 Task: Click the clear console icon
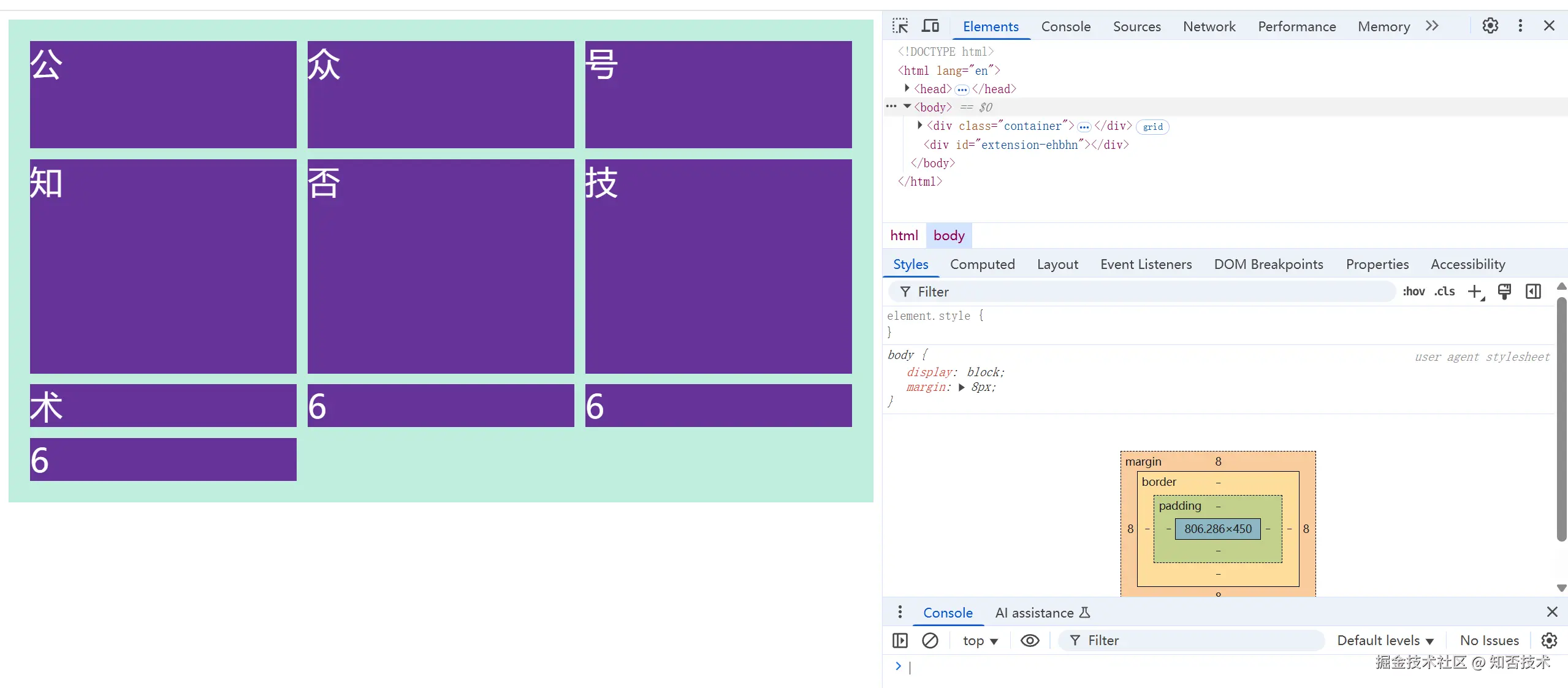pos(930,640)
